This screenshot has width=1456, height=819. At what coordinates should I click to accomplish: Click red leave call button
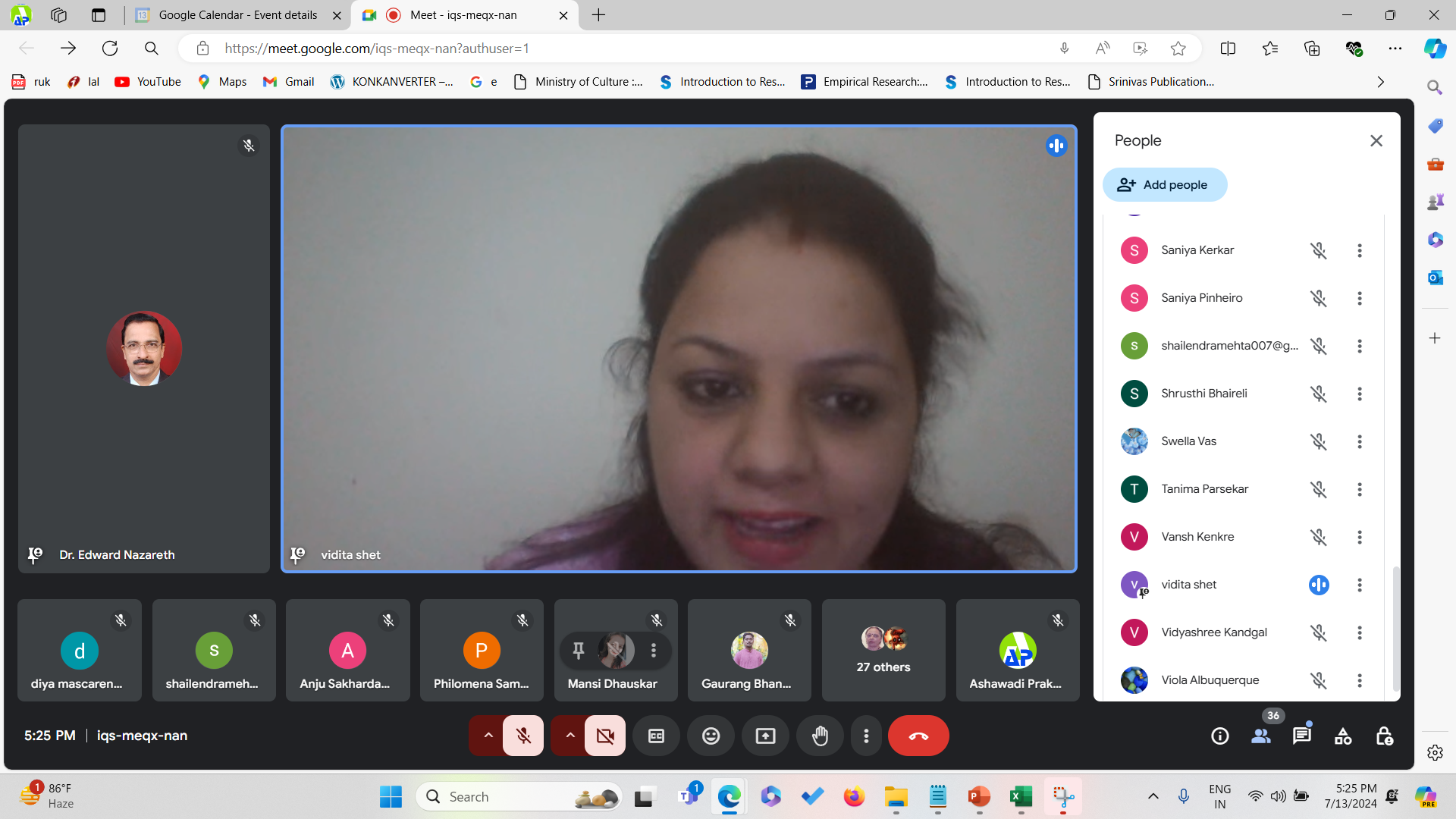918,736
